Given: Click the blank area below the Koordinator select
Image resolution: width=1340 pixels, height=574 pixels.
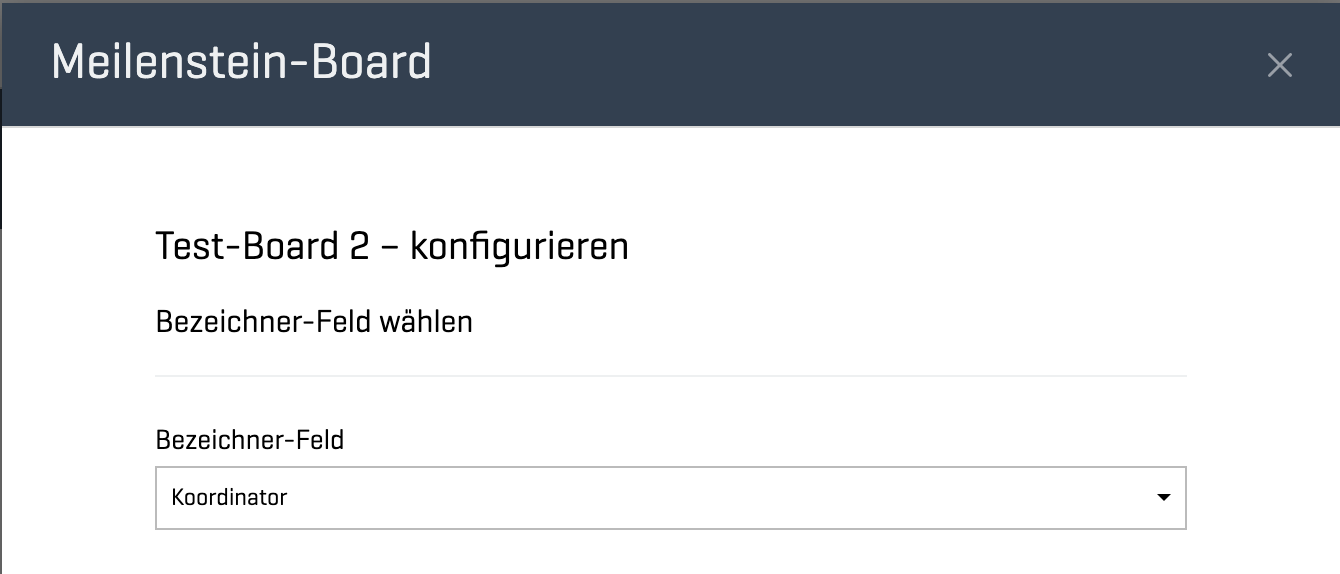Looking at the screenshot, I should coord(670,552).
